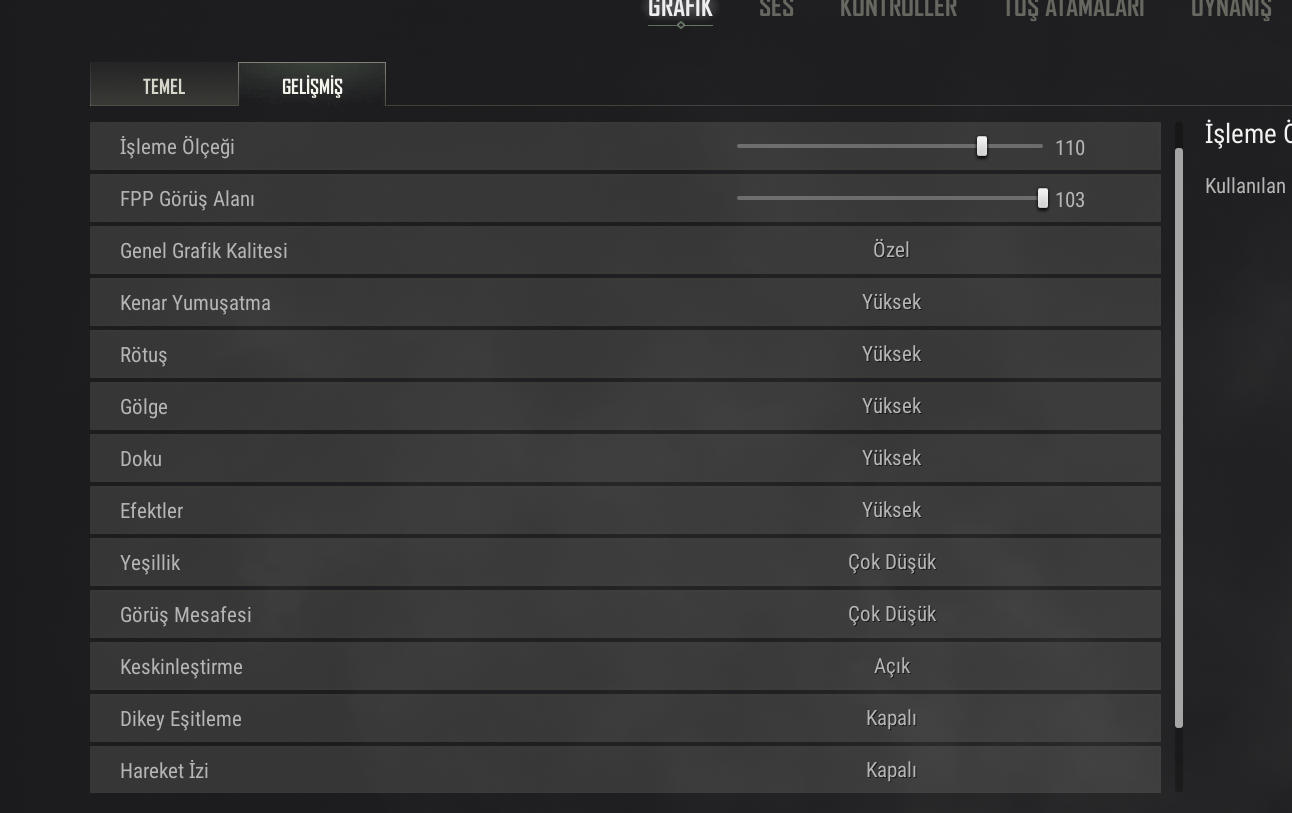The image size is (1292, 813).
Task: Change the Doku quality setting
Action: coord(891,458)
